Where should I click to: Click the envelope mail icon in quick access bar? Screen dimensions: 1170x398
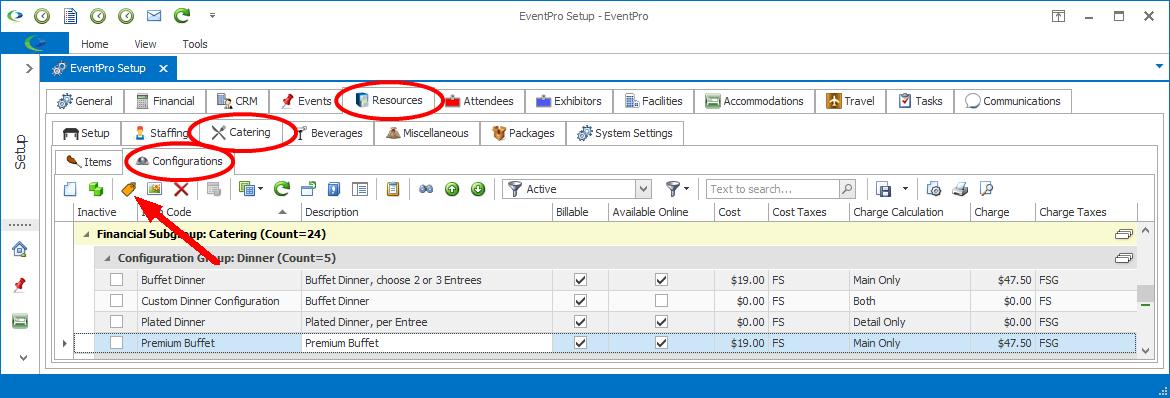pyautogui.click(x=154, y=15)
